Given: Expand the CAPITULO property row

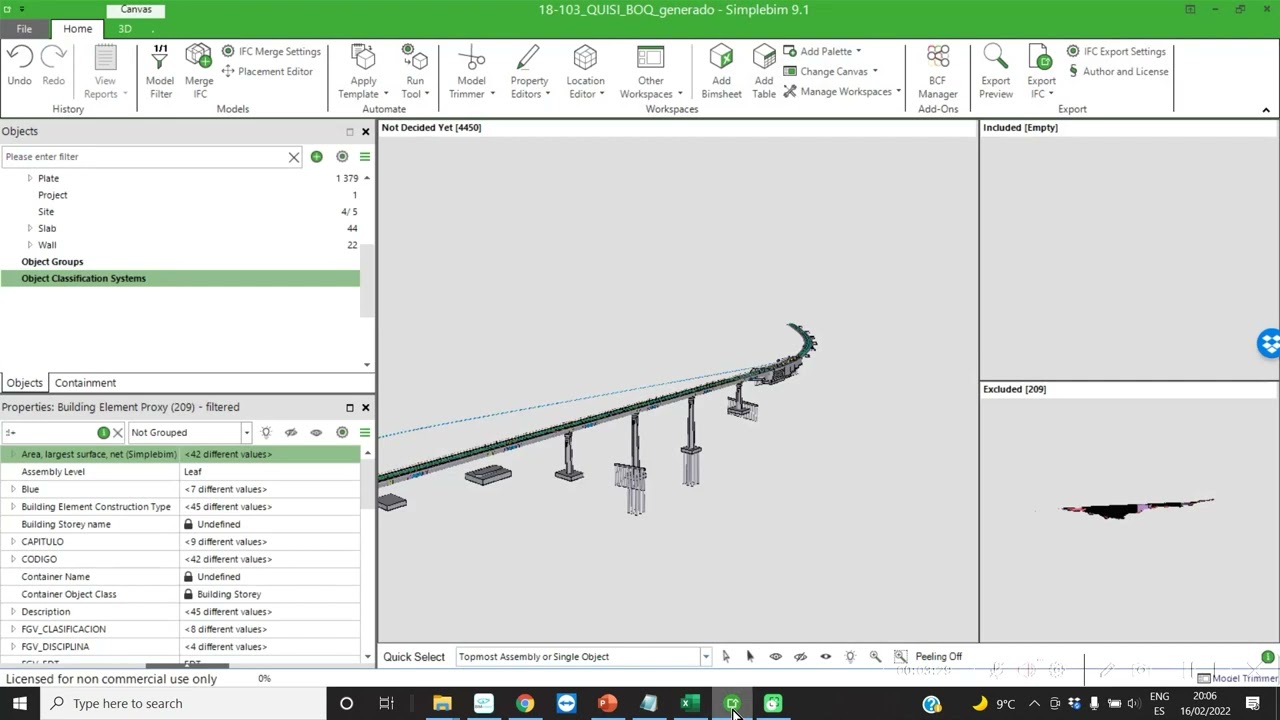Looking at the screenshot, I should tap(13, 542).
